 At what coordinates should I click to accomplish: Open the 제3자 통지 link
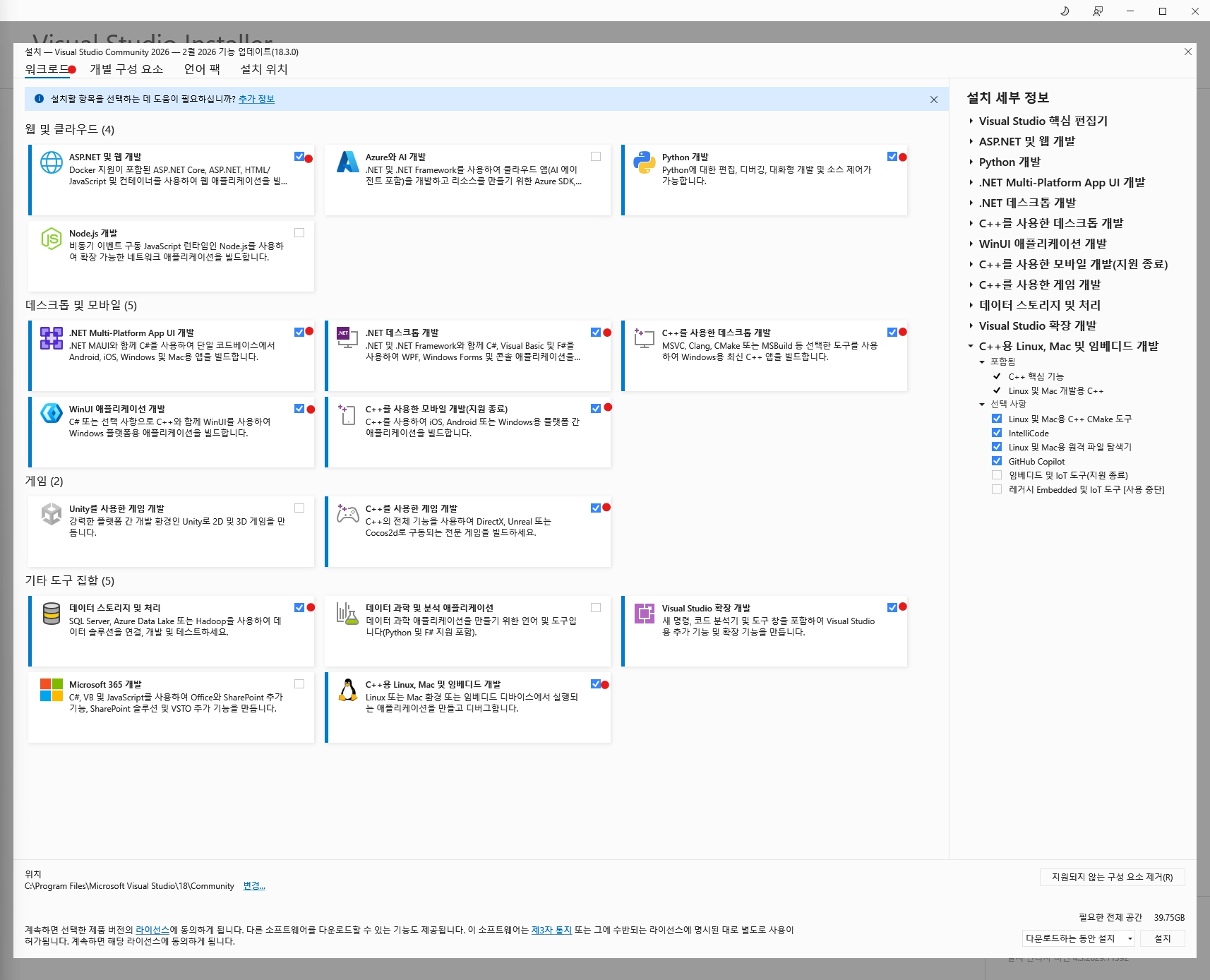[x=551, y=931]
